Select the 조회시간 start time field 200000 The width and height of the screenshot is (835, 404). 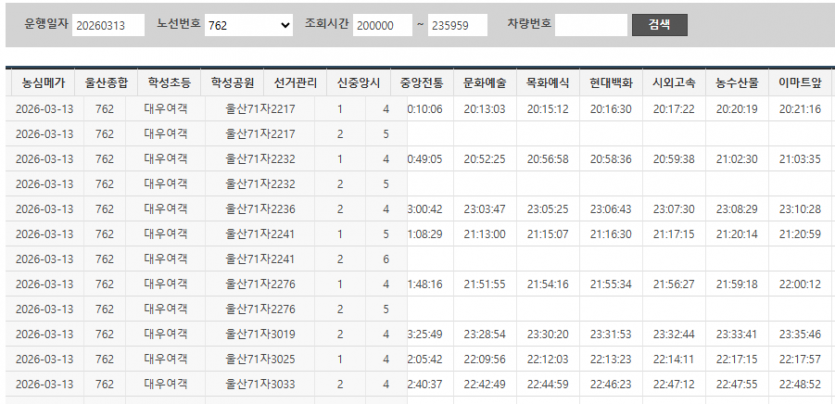coord(382,25)
